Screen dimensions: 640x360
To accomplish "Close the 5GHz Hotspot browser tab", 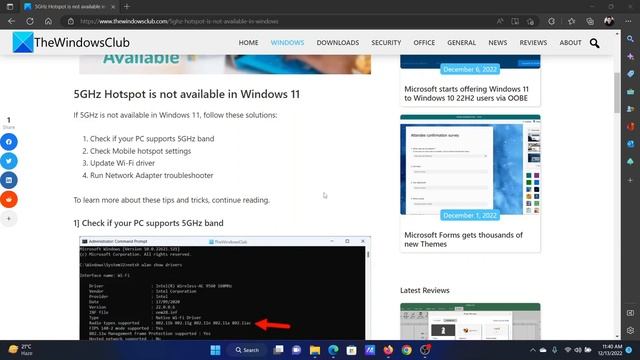I will point(113,7).
